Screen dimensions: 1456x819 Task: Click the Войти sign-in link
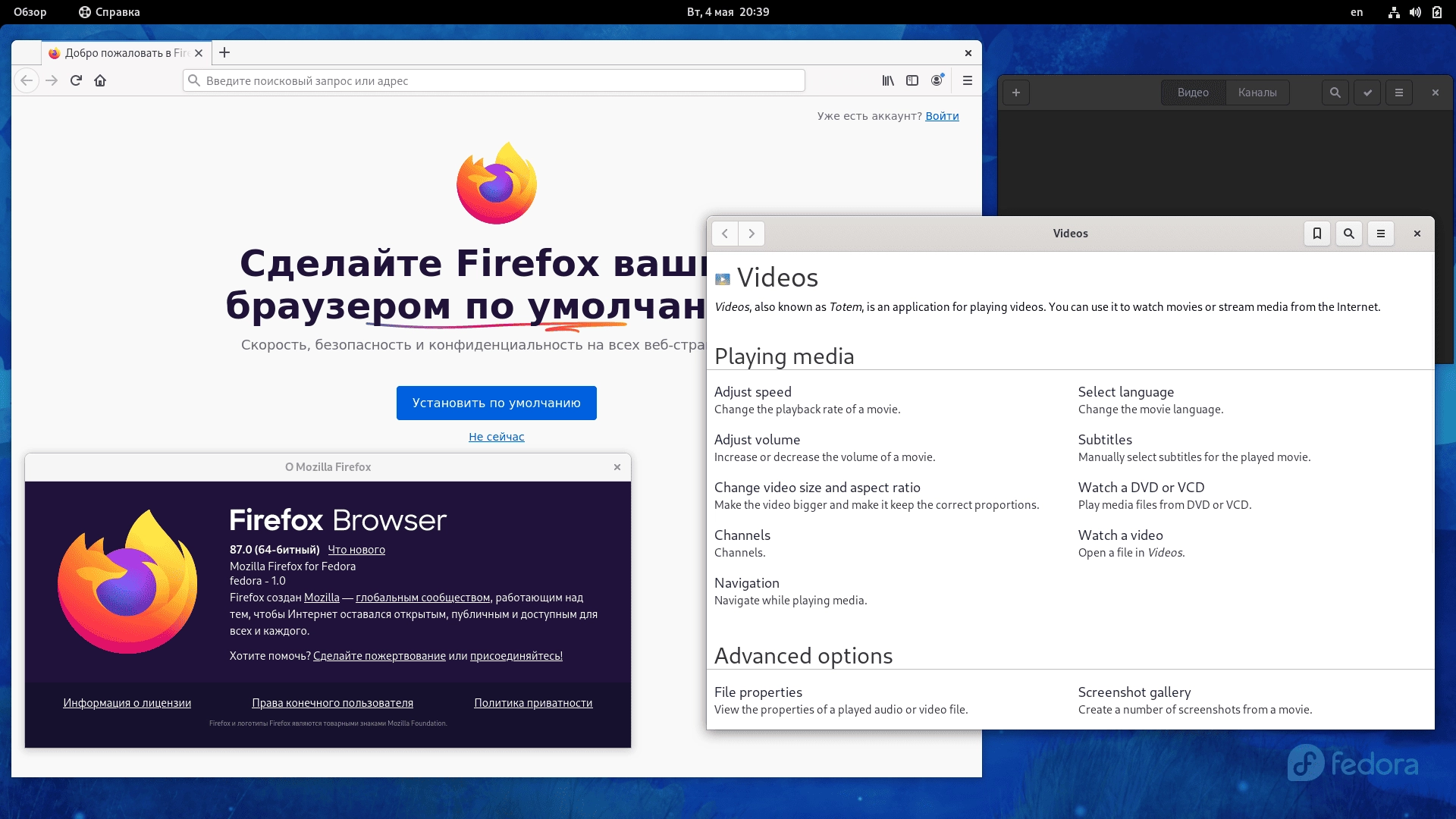click(942, 116)
